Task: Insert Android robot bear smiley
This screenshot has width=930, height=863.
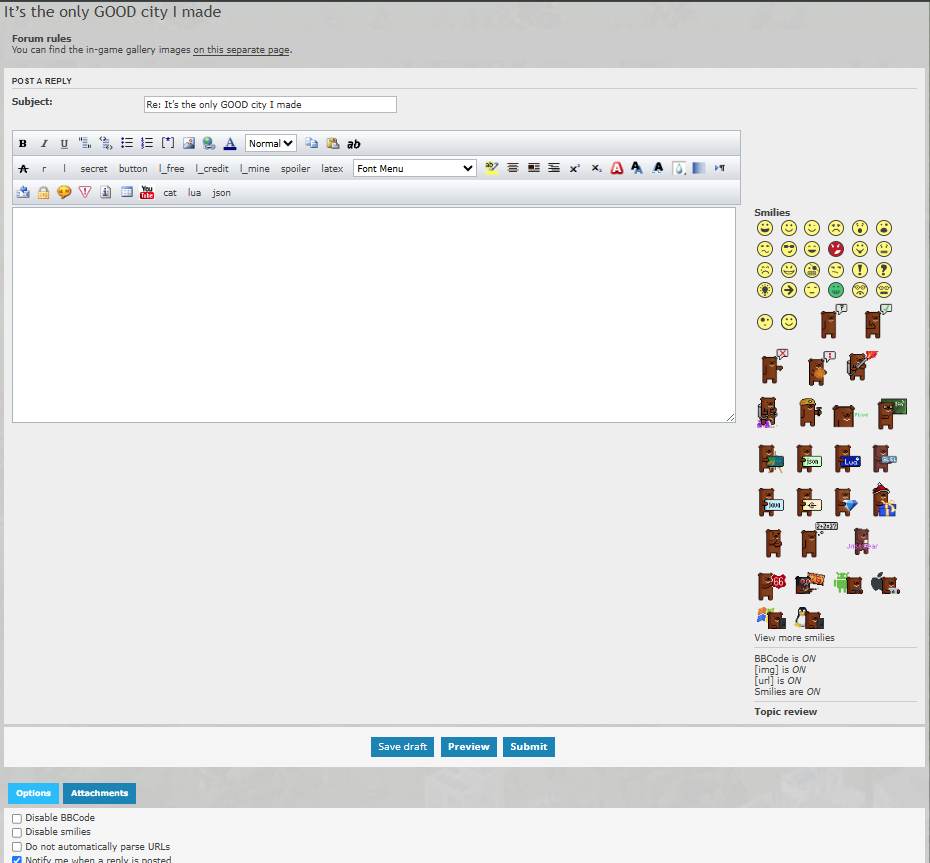Action: click(x=848, y=583)
